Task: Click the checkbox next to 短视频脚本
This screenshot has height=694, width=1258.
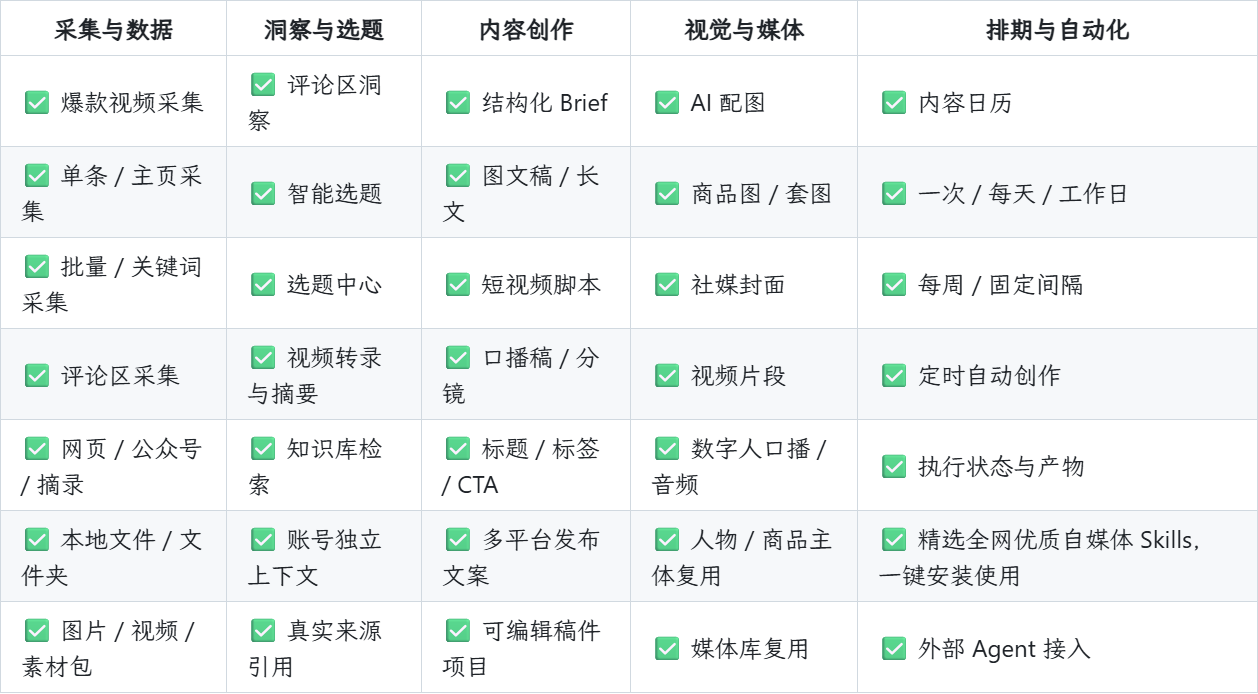Action: (x=458, y=284)
